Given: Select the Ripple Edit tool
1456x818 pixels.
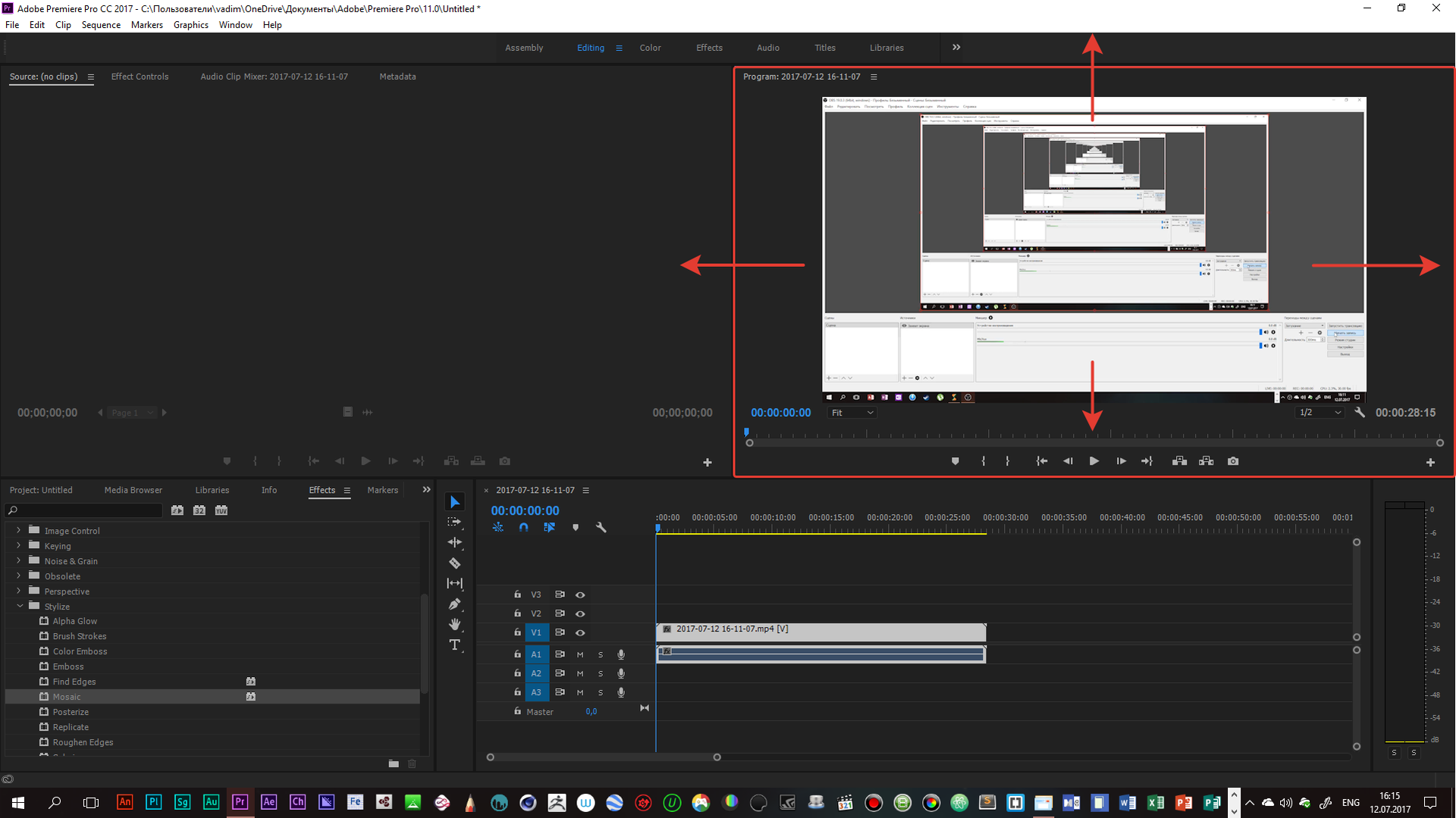Looking at the screenshot, I should coord(454,542).
